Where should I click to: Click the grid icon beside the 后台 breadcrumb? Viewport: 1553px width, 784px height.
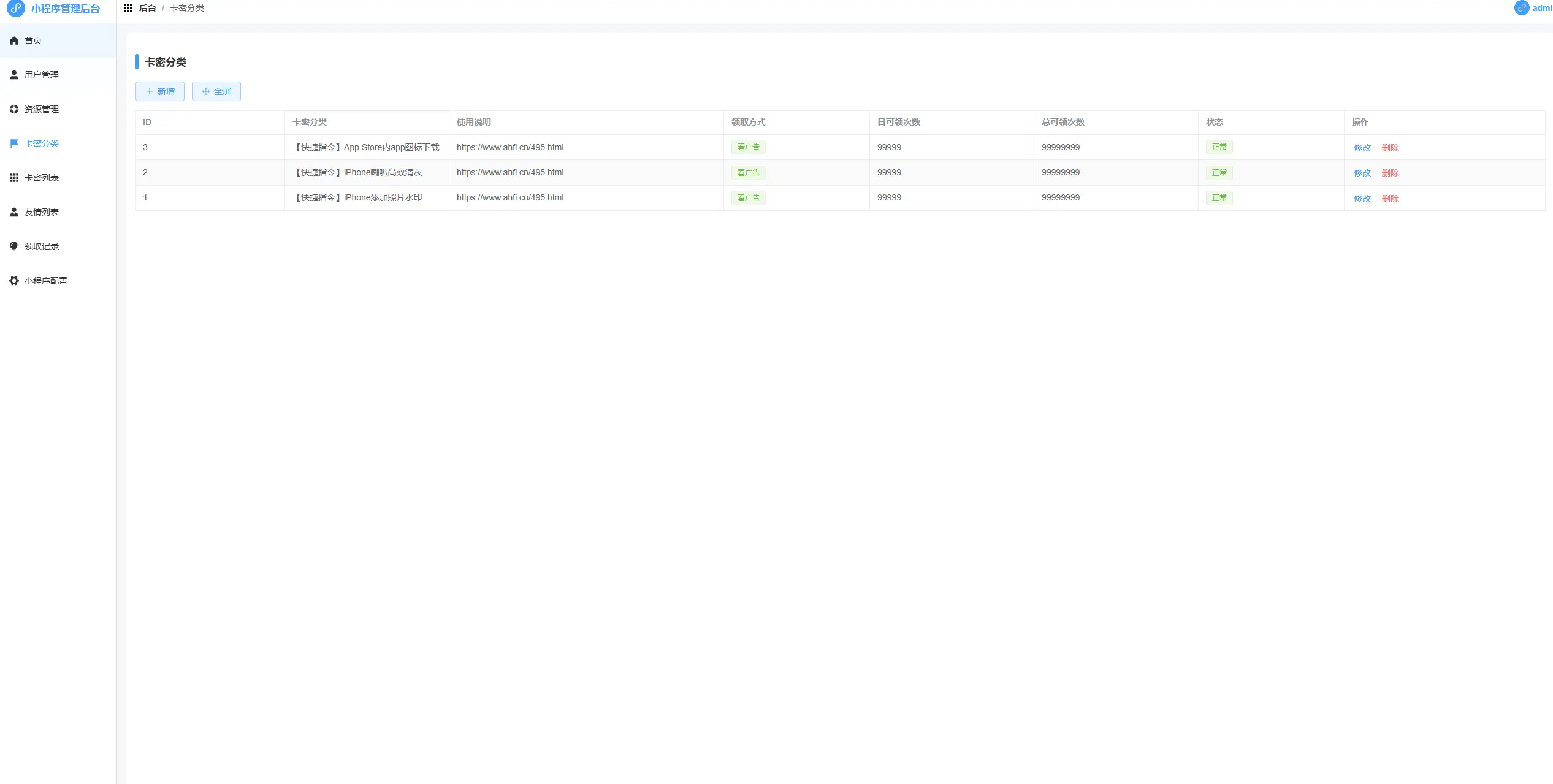(x=128, y=8)
